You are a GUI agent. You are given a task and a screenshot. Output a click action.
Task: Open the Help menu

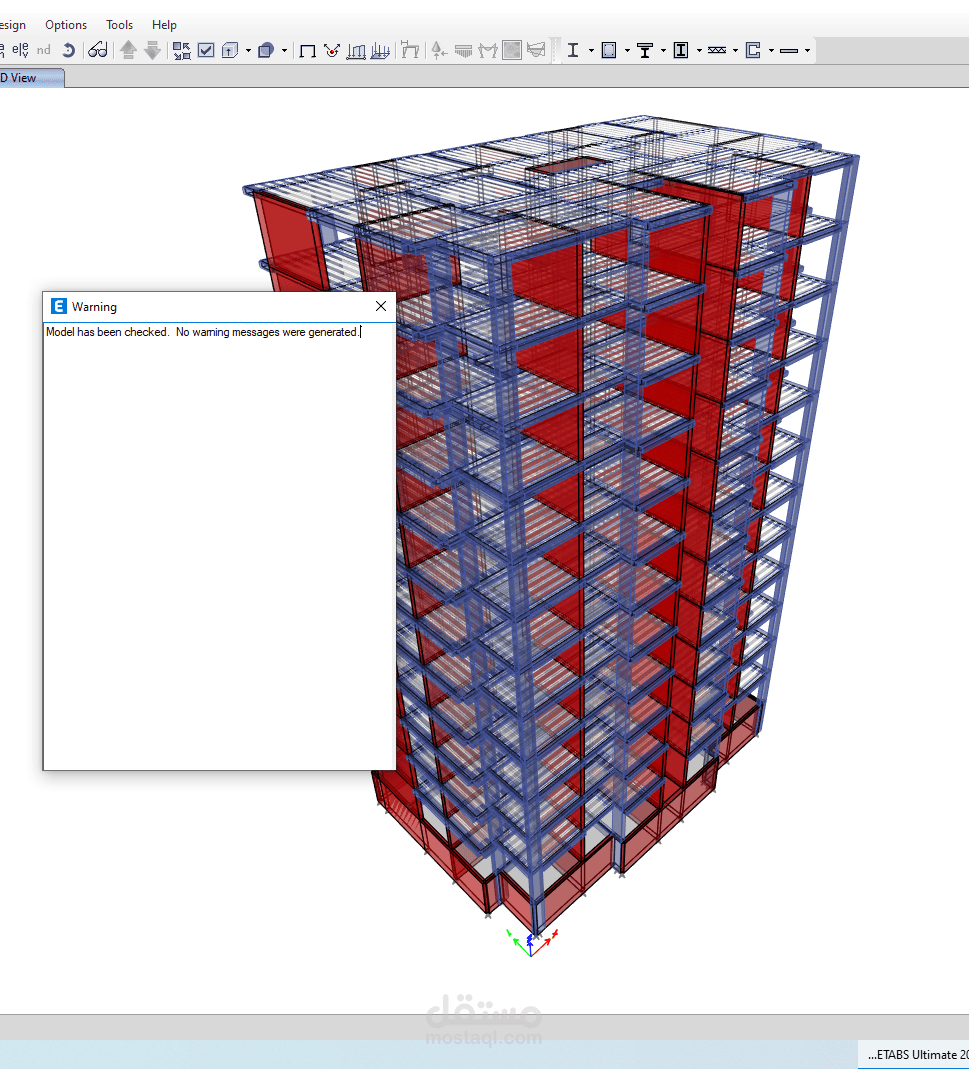pos(164,25)
